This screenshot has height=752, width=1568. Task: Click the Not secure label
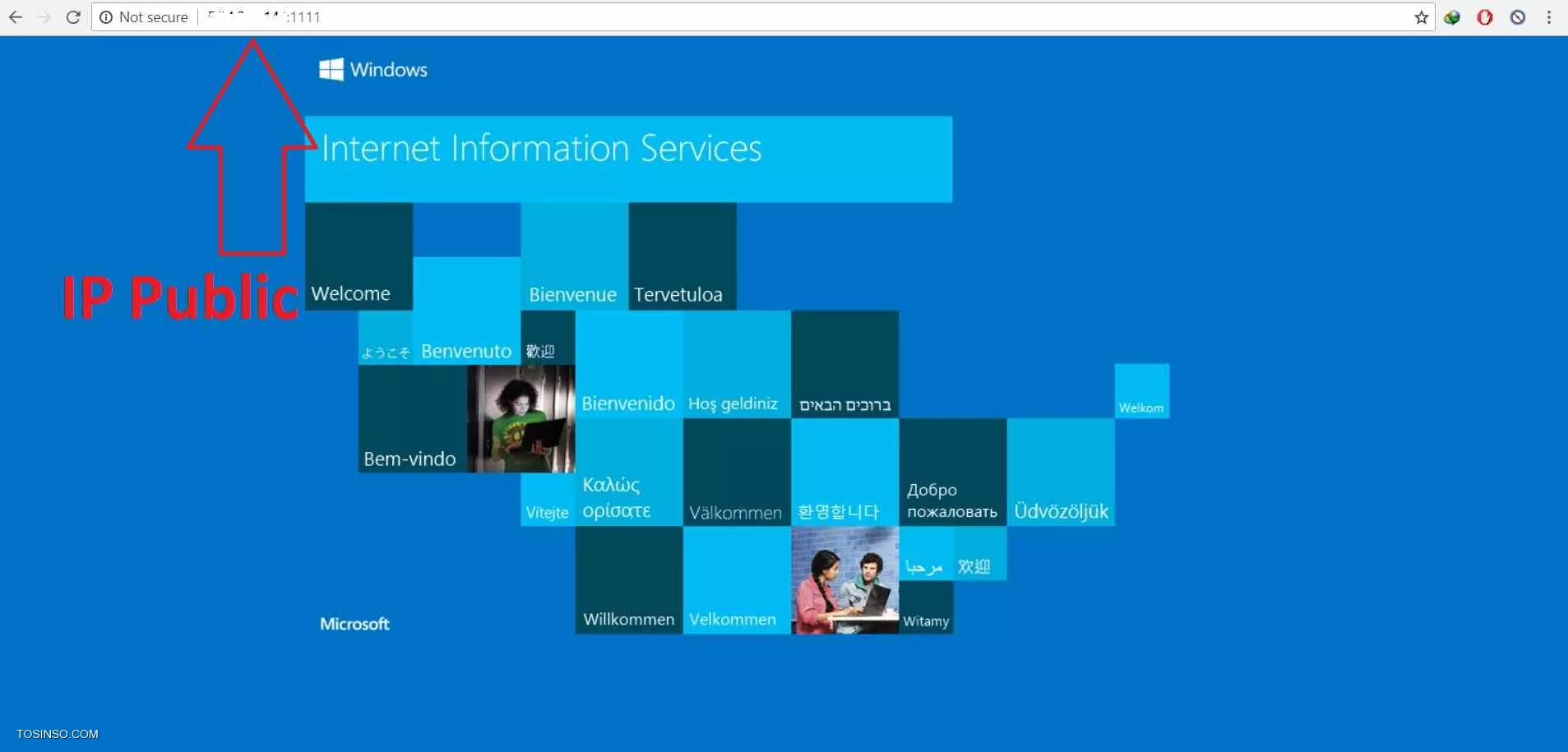153,17
